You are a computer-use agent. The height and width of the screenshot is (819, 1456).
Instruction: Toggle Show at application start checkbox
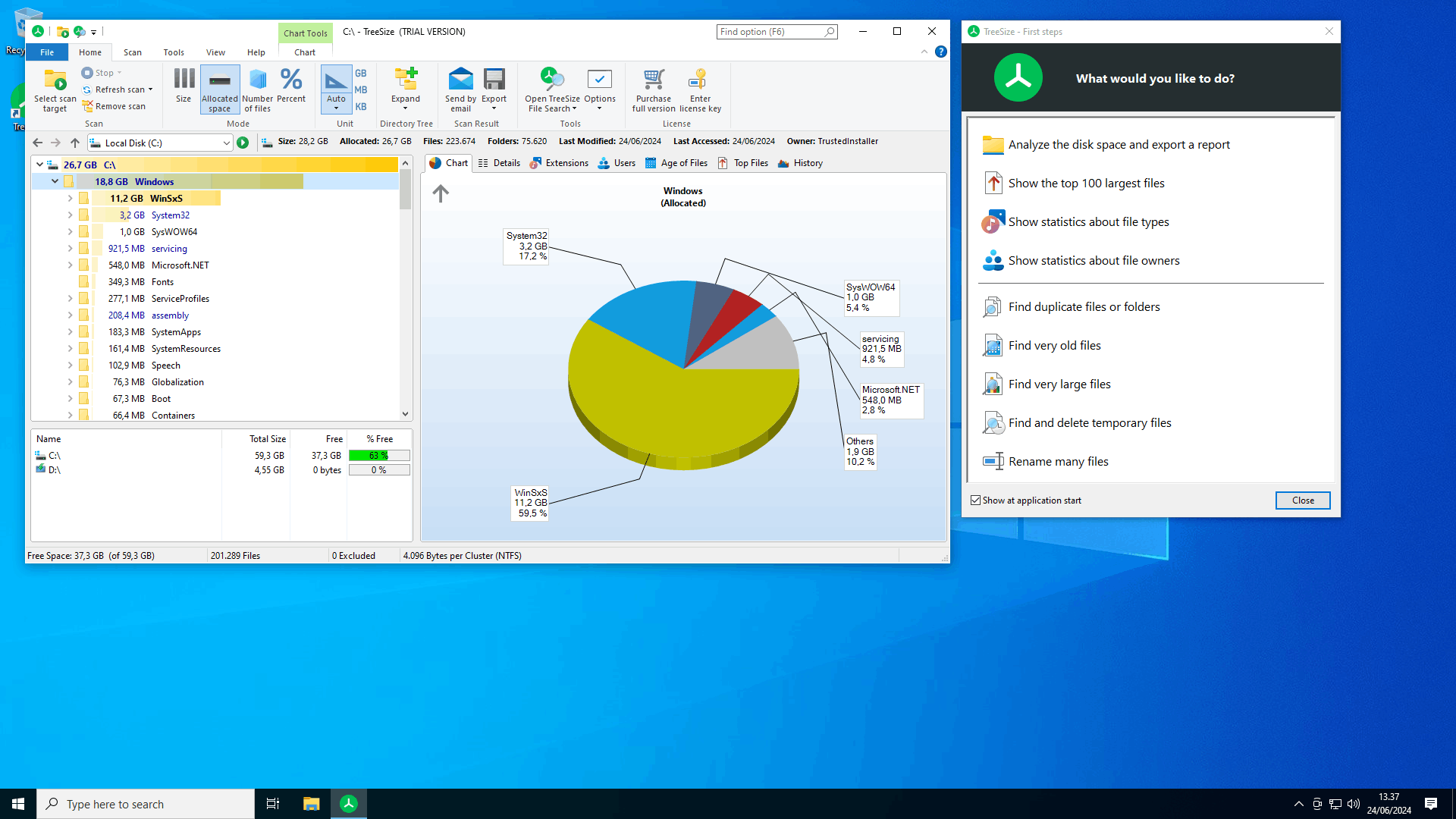tap(975, 500)
